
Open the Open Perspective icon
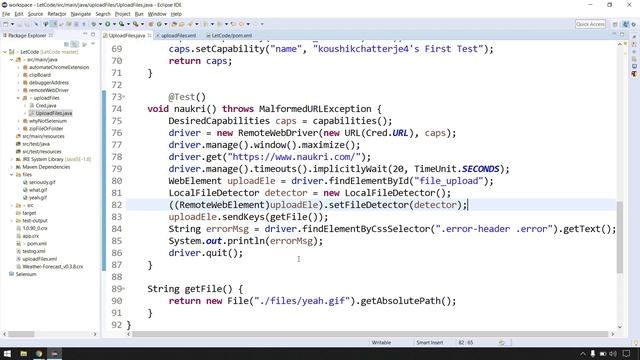tap(615, 24)
